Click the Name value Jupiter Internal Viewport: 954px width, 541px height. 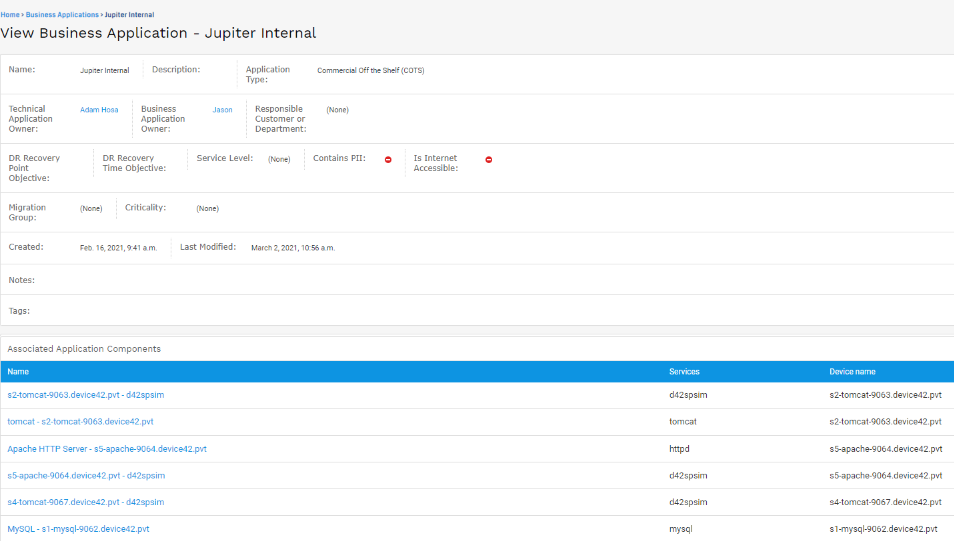105,71
